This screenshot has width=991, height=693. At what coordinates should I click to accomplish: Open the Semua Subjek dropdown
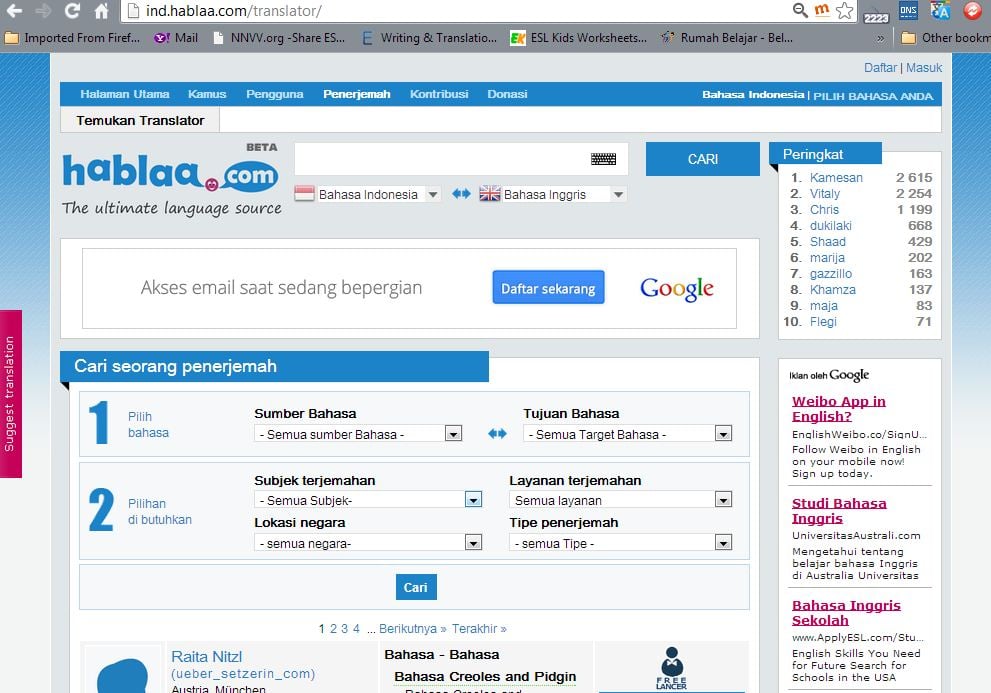coord(471,499)
